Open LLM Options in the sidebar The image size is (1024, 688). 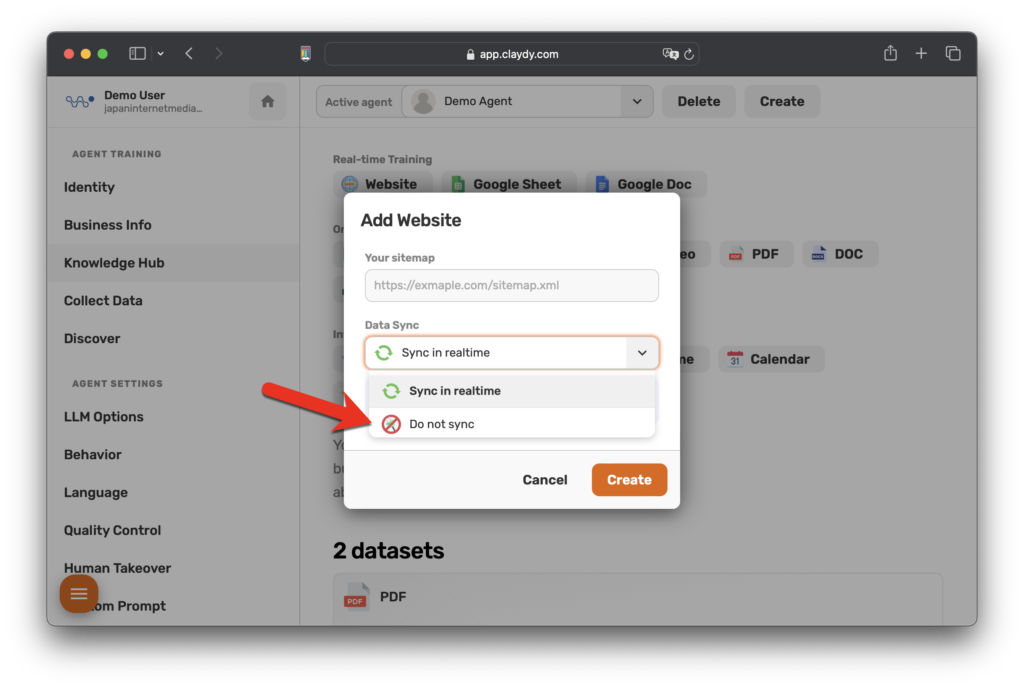pos(104,417)
